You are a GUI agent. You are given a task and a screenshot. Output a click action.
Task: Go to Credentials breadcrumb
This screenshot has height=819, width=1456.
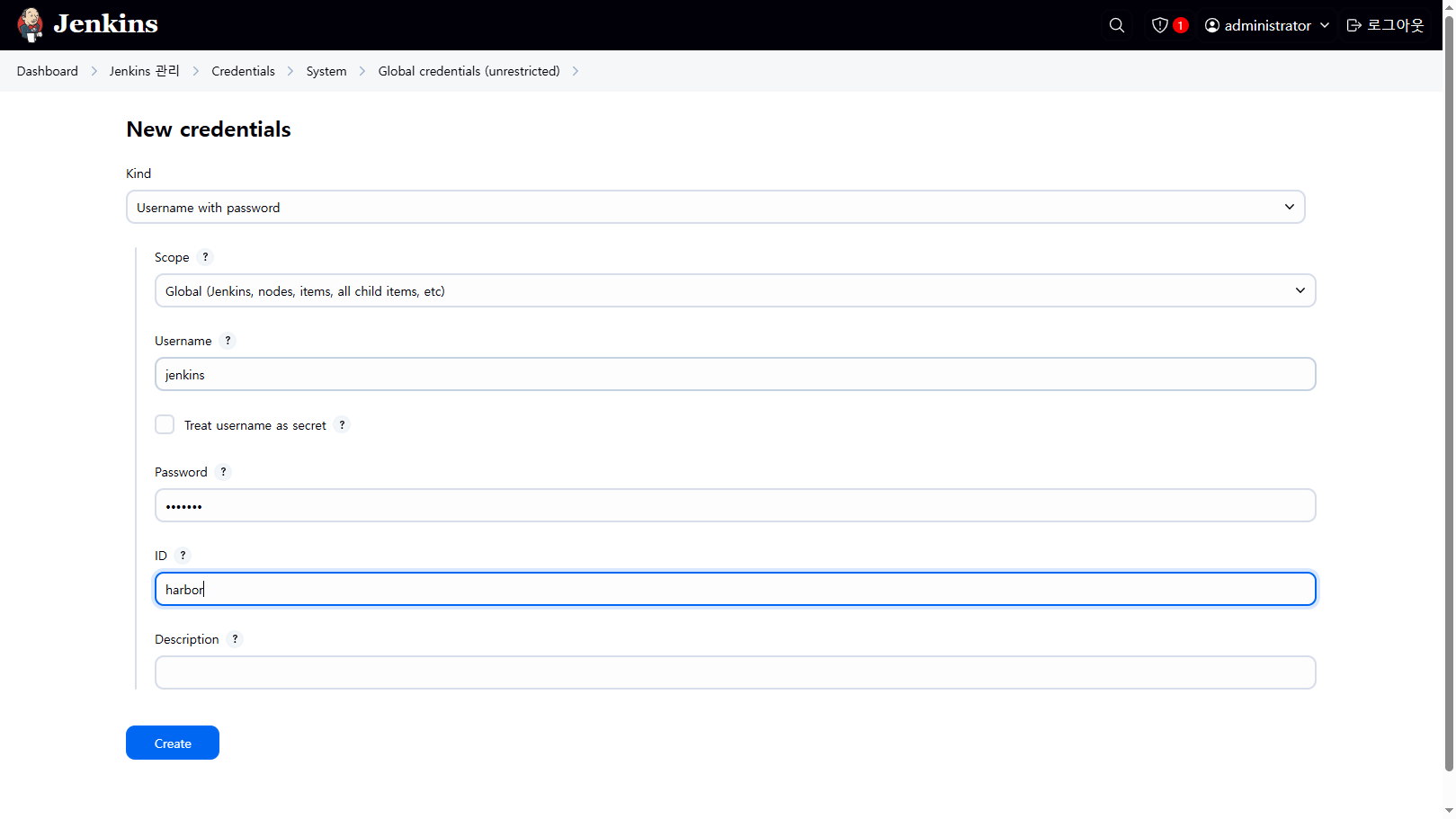pyautogui.click(x=243, y=71)
